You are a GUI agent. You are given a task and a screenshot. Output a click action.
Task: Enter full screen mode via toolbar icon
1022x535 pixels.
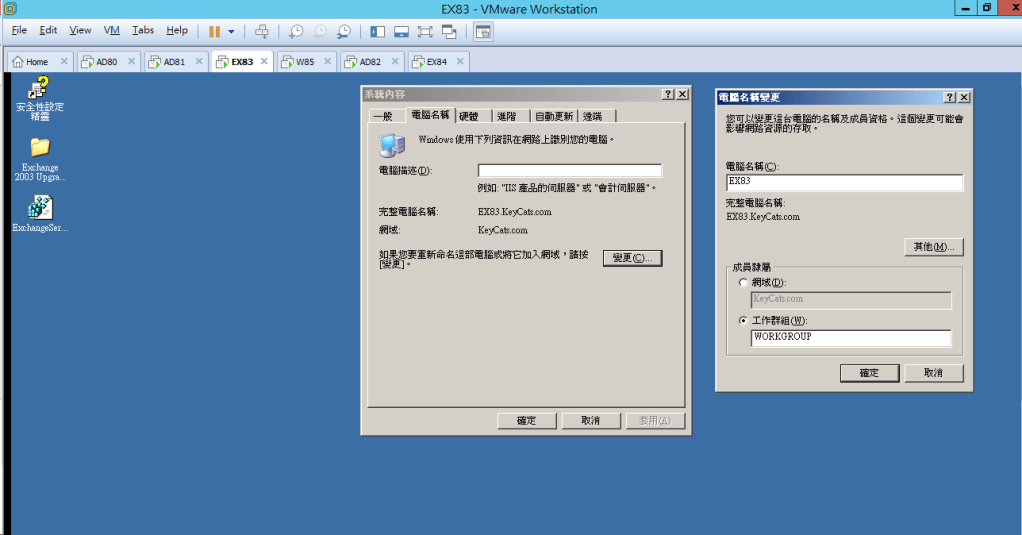[x=424, y=31]
